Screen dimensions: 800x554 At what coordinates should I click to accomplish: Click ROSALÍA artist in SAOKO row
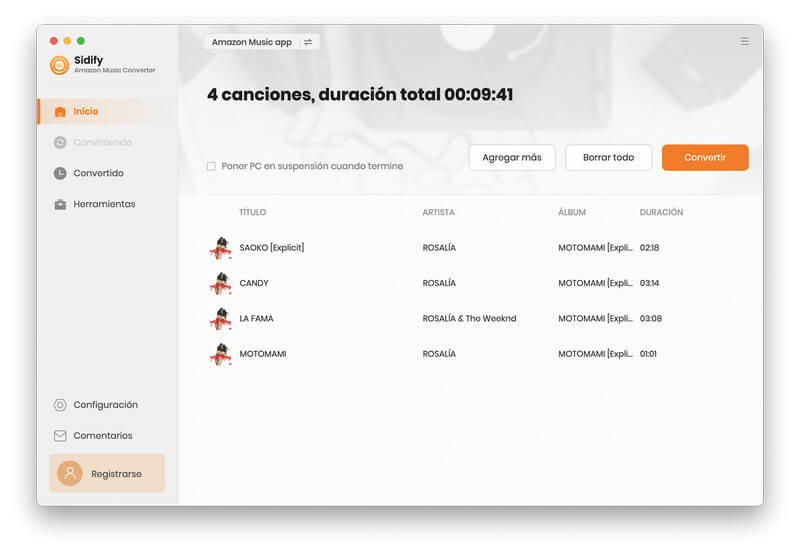pyautogui.click(x=439, y=248)
